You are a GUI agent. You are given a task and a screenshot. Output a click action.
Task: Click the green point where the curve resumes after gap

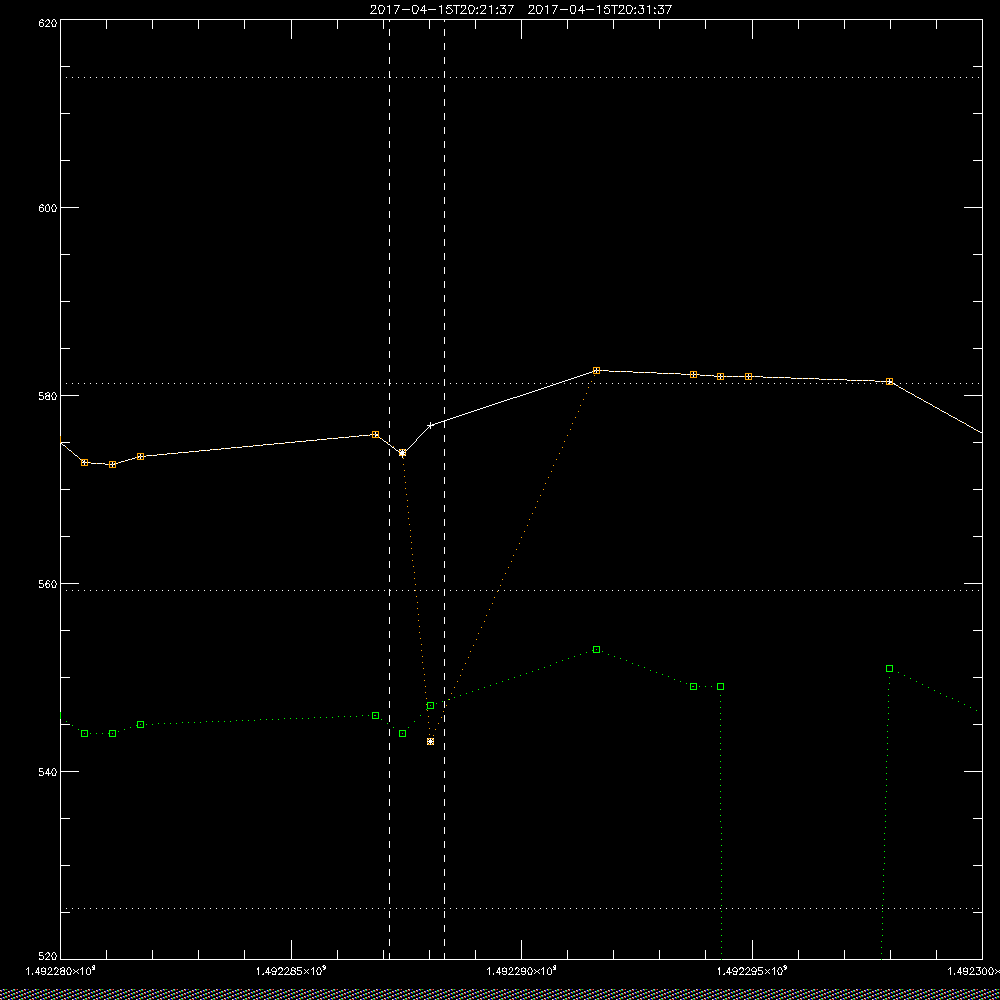[x=890, y=668]
